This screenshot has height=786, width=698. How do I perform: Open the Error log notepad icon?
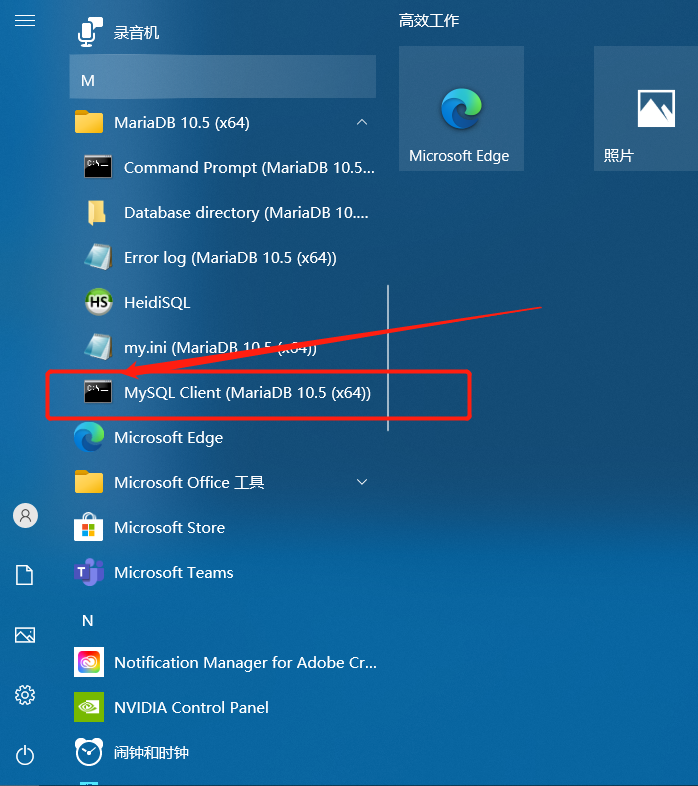tap(98, 257)
